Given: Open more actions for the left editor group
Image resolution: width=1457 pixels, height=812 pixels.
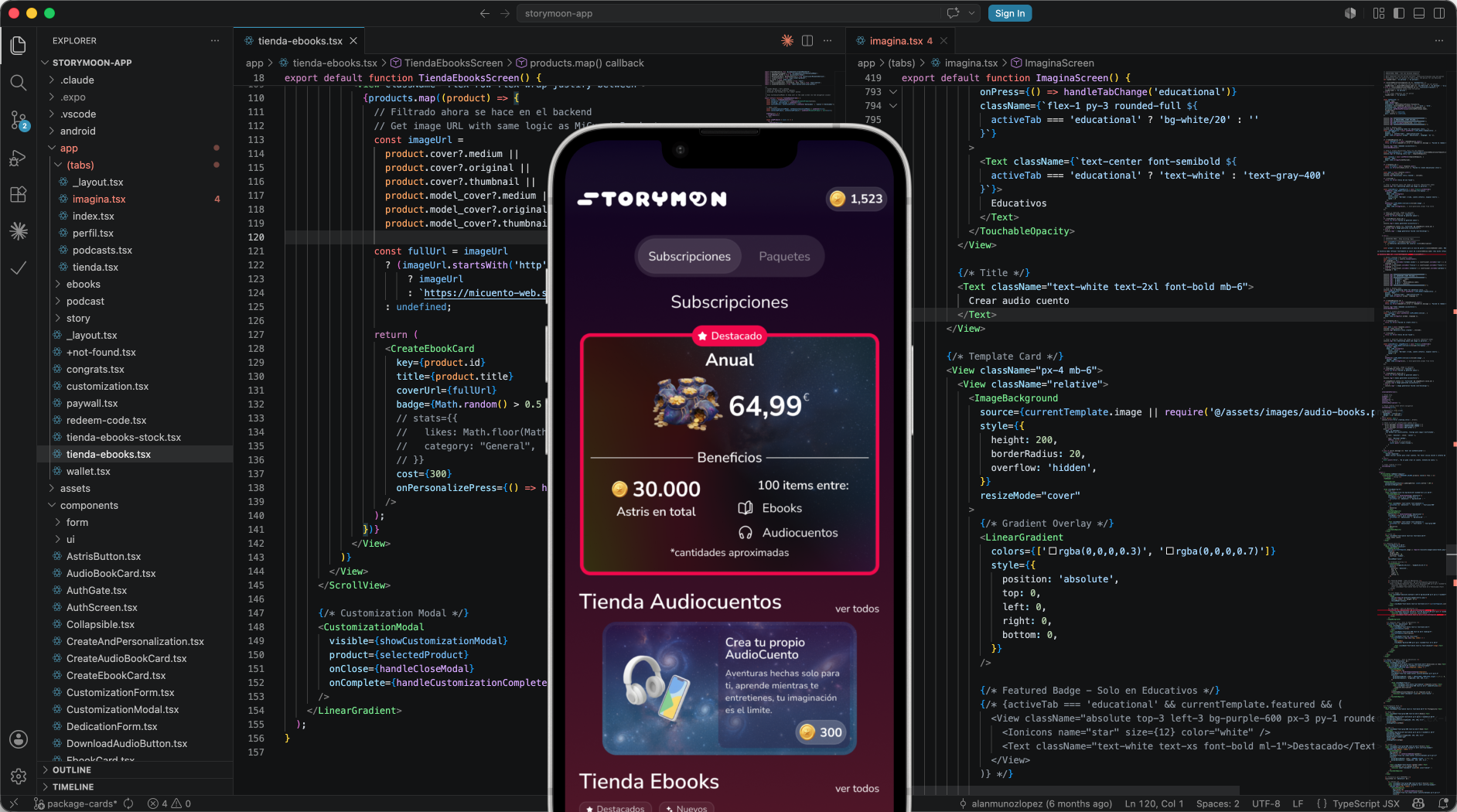Looking at the screenshot, I should click(827, 41).
